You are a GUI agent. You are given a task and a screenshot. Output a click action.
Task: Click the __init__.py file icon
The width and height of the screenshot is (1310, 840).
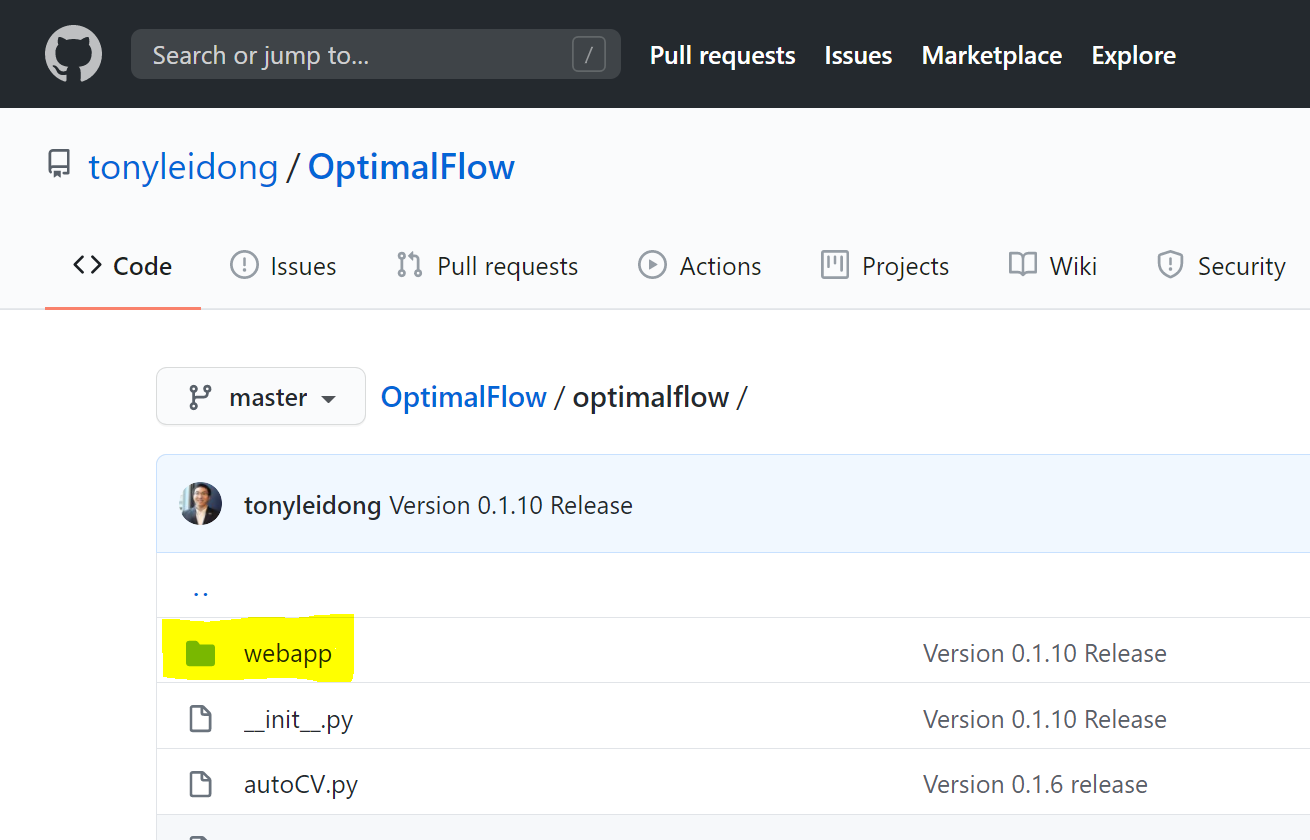pos(201,719)
